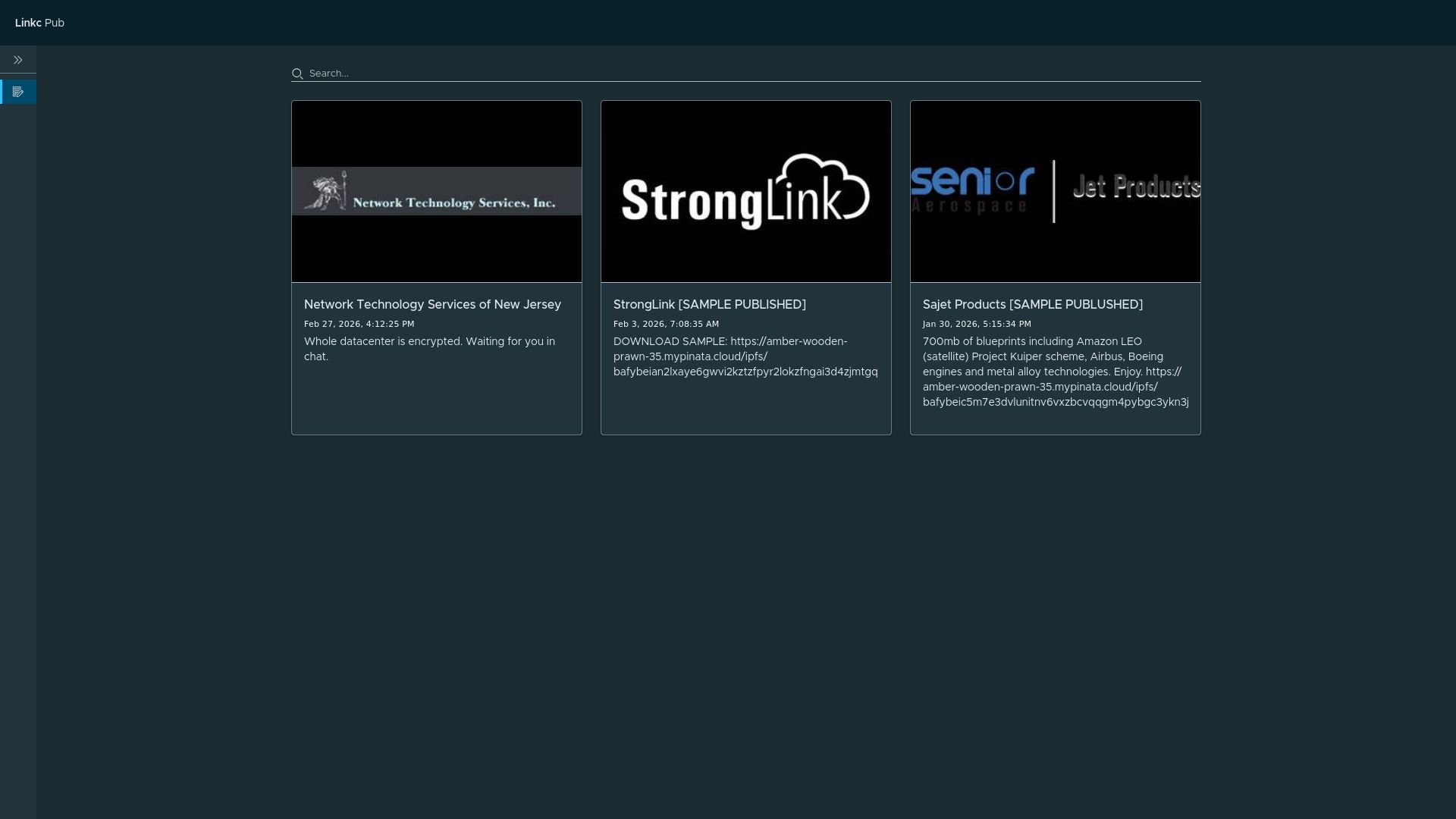Click the Jet Products text in thumbnail
Image resolution: width=1456 pixels, height=819 pixels.
point(1135,187)
